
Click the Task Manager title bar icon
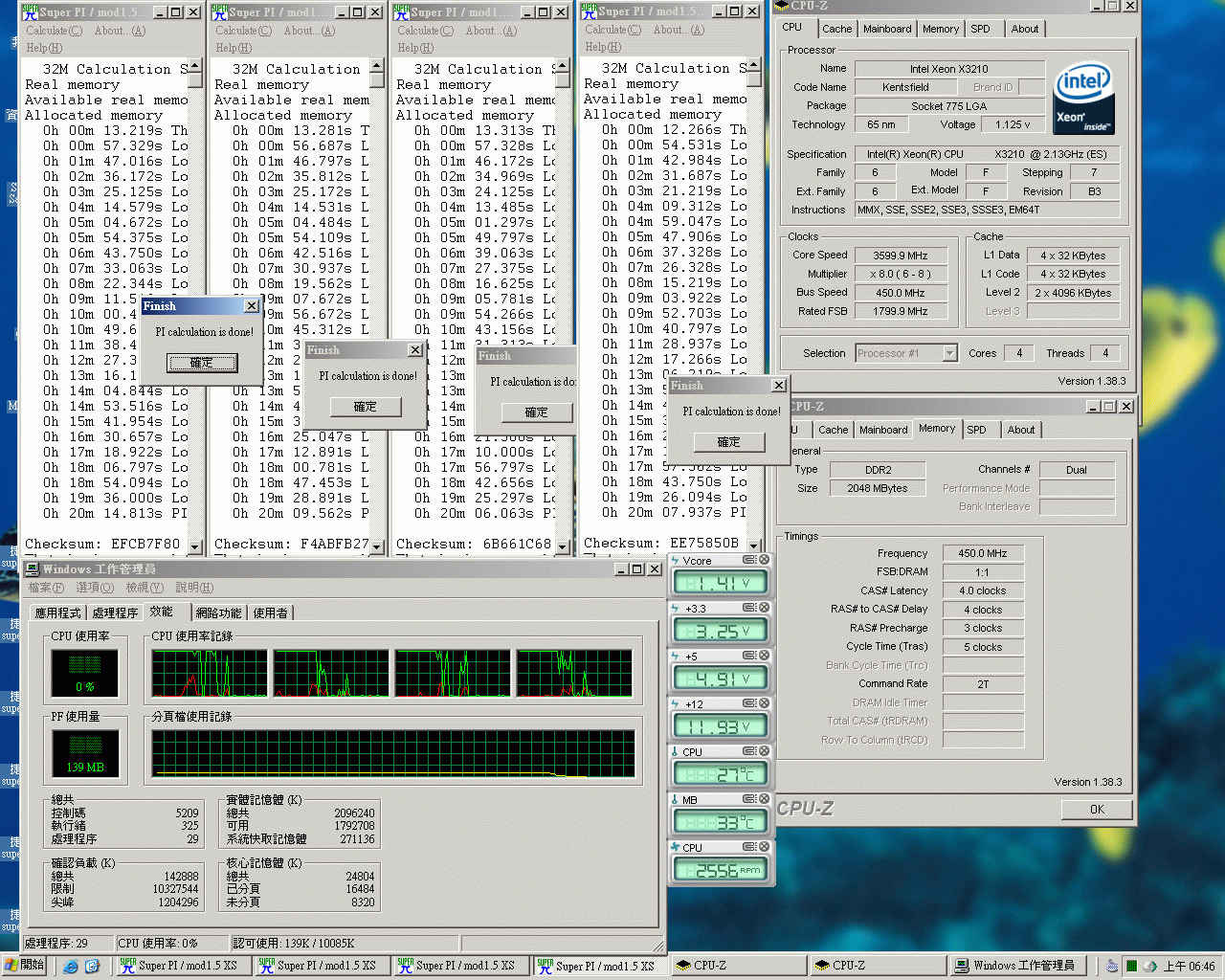click(32, 568)
